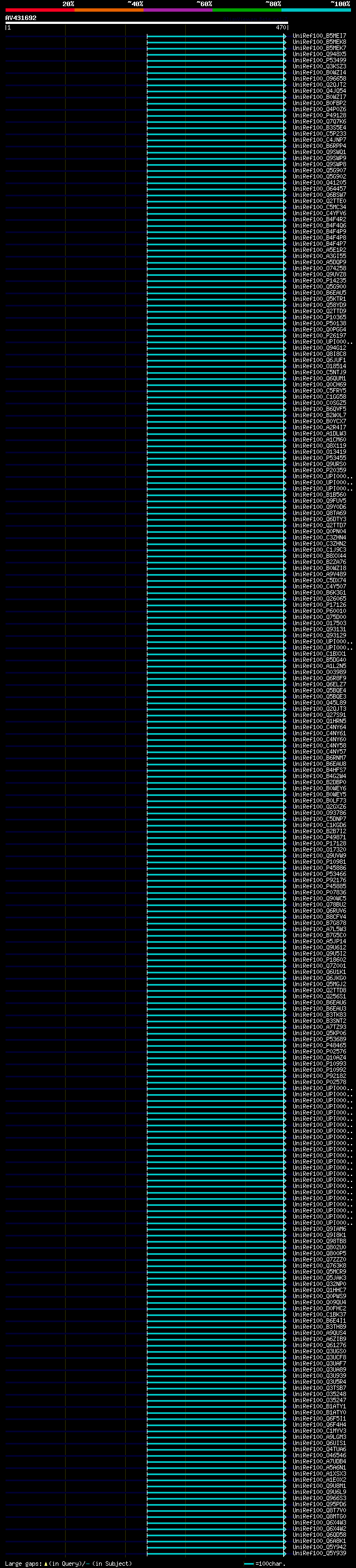The height and width of the screenshot is (1568, 356).
Task: Select the UniRef100_Q3KSZ3 hit label
Action: [x=319, y=66]
